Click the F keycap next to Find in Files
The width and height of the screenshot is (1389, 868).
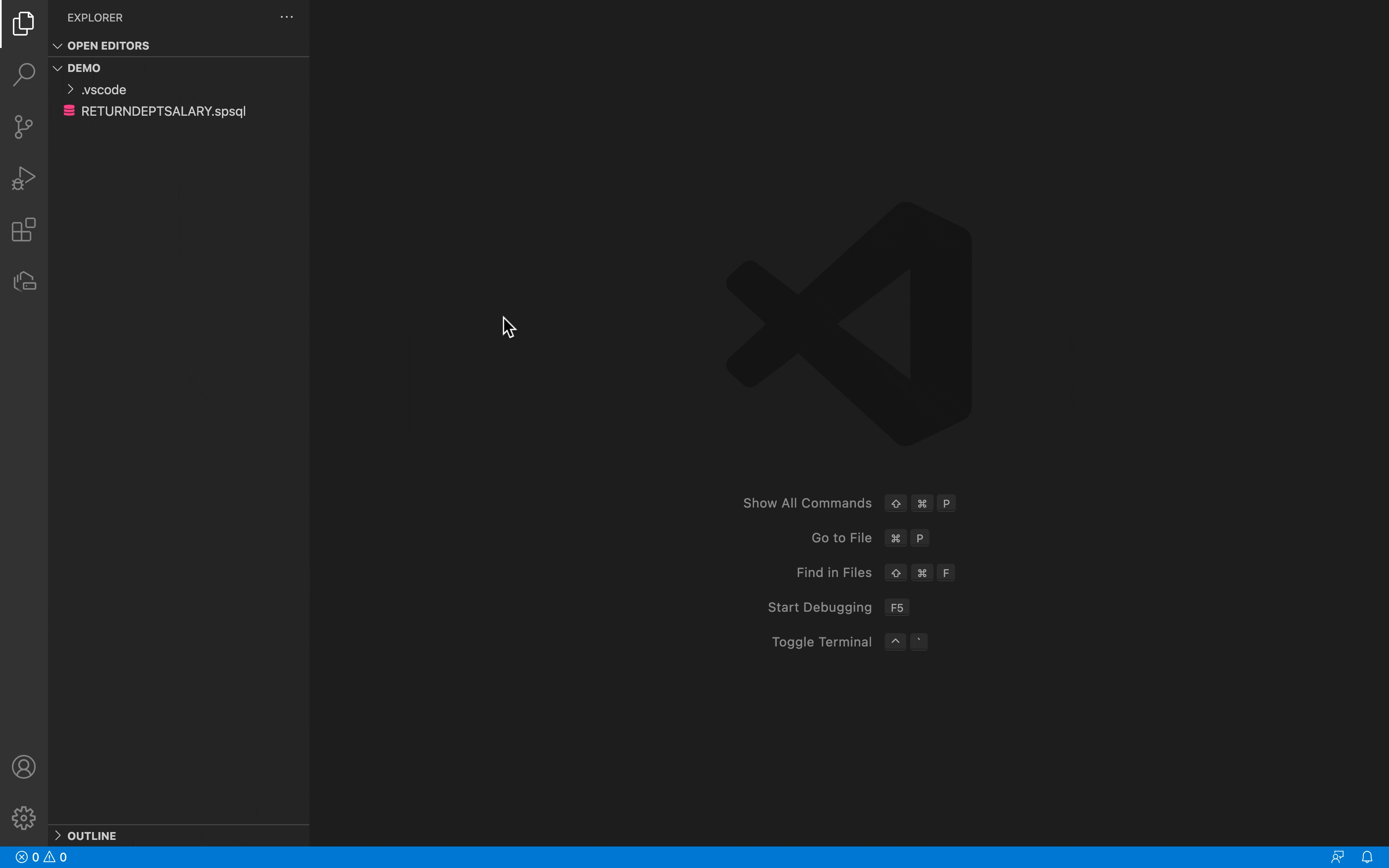coord(946,572)
